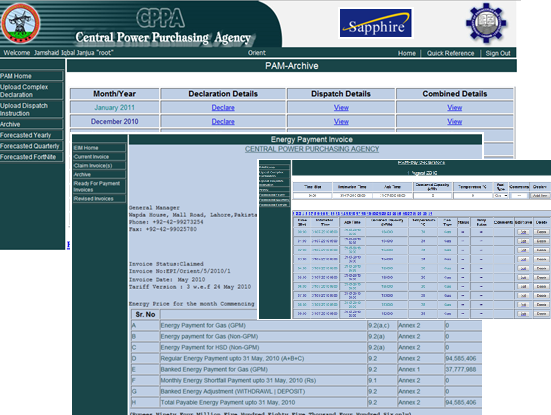The height and width of the screenshot is (415, 551).
Task: Open the Home link in top bar
Action: [407, 53]
